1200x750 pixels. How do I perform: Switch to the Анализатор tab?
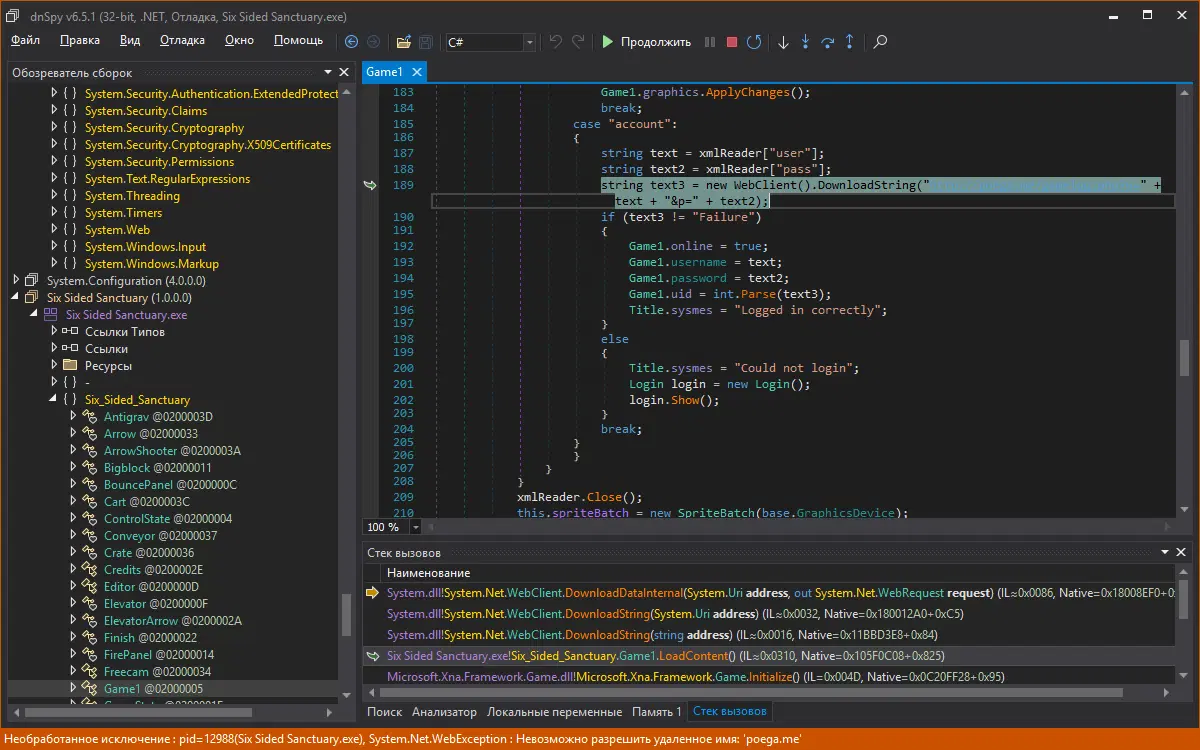(x=444, y=712)
